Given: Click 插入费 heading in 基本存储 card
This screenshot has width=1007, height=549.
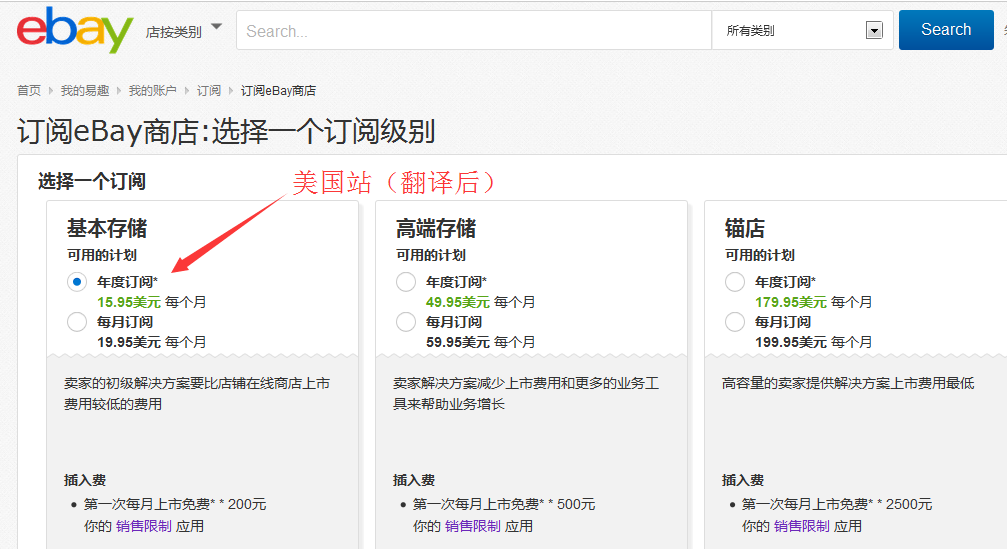Looking at the screenshot, I should [x=85, y=480].
